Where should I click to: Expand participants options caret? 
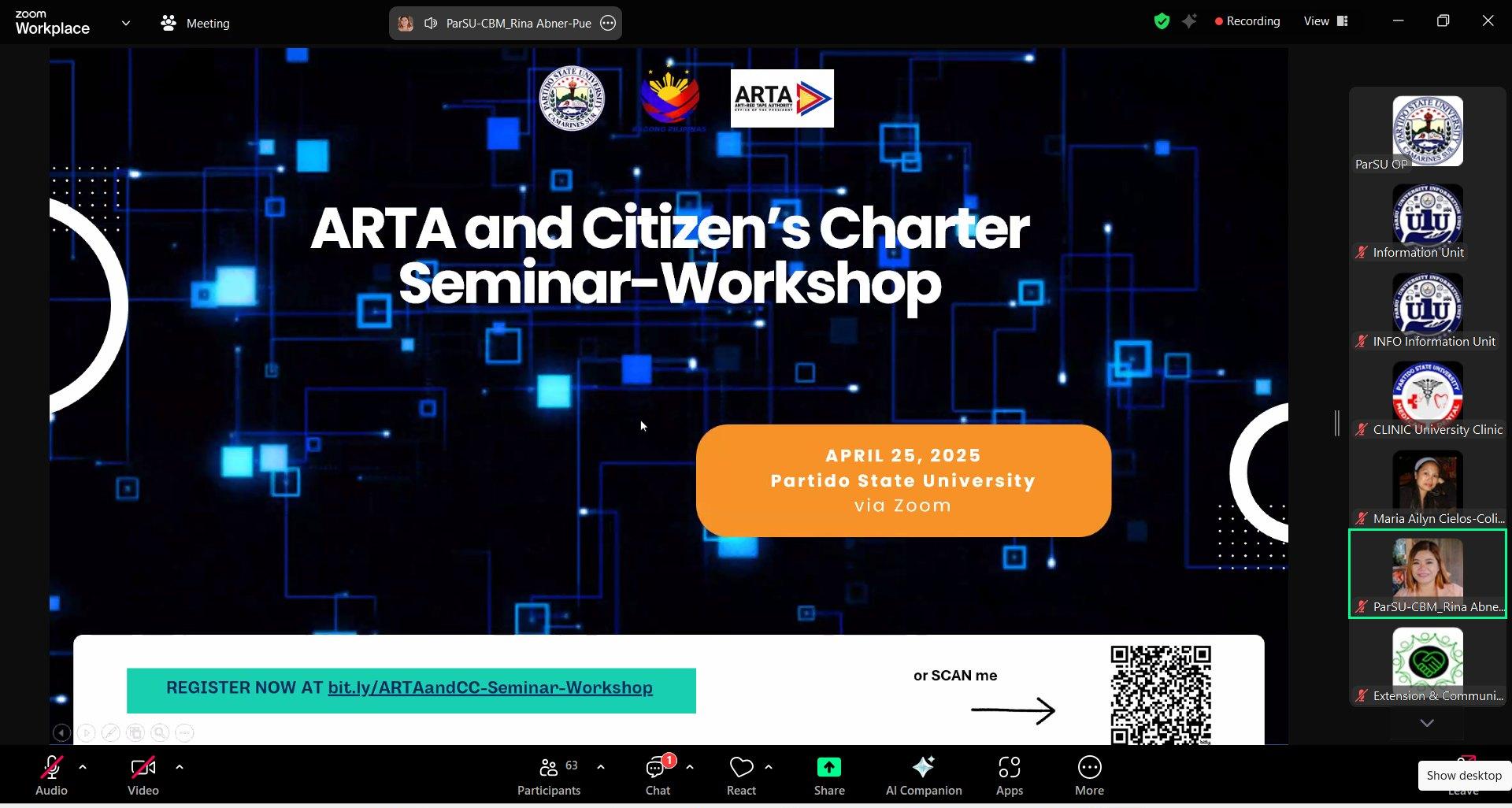point(601,766)
